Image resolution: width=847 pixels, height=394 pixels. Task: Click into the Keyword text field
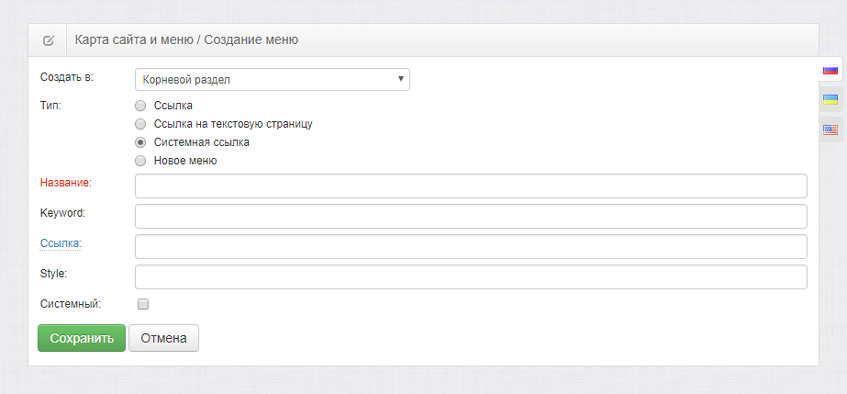pyautogui.click(x=471, y=216)
